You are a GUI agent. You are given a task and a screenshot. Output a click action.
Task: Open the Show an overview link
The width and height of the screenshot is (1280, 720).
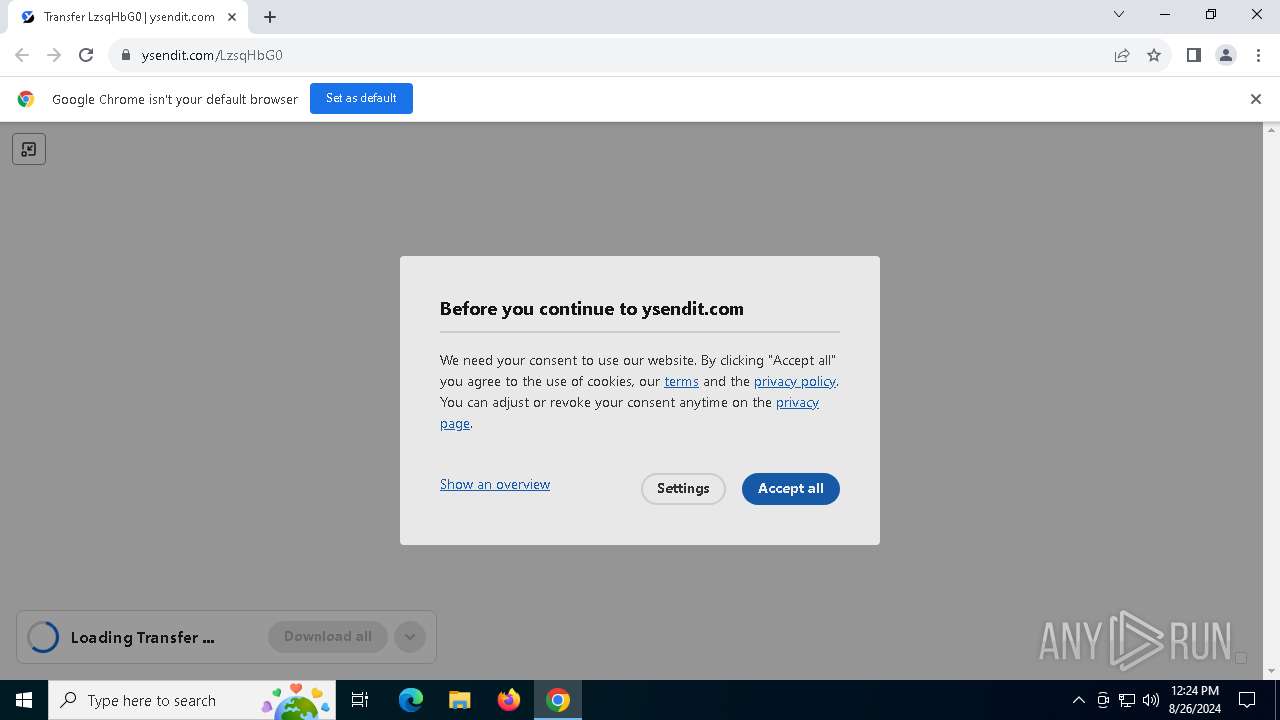tap(495, 484)
